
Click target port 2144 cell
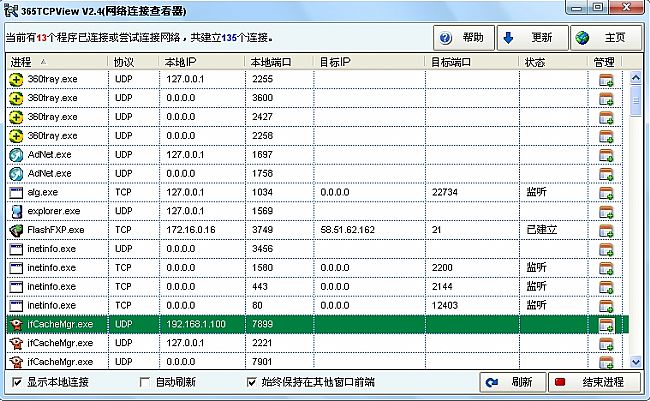pyautogui.click(x=442, y=287)
